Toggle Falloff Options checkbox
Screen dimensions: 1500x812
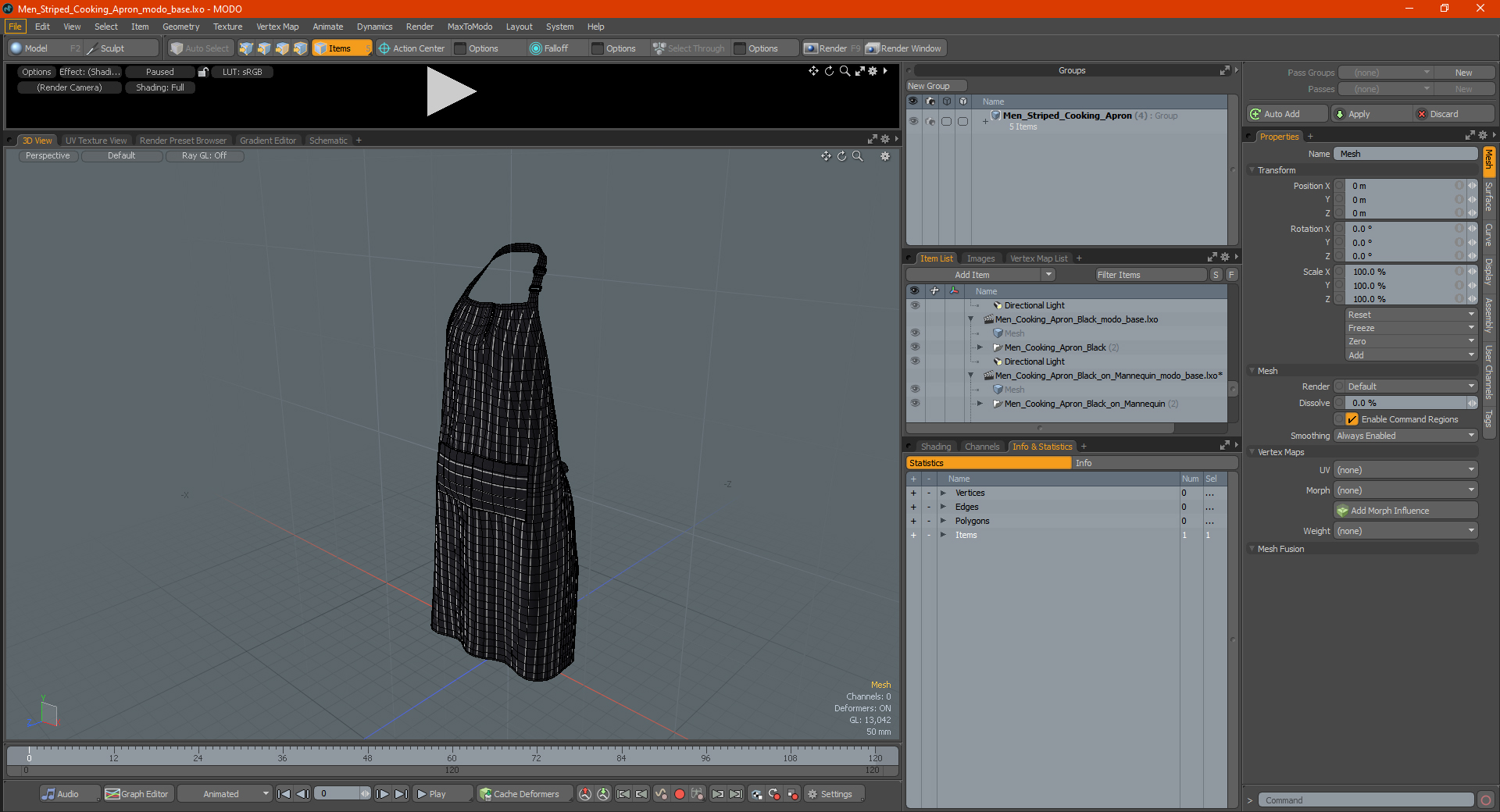point(598,48)
